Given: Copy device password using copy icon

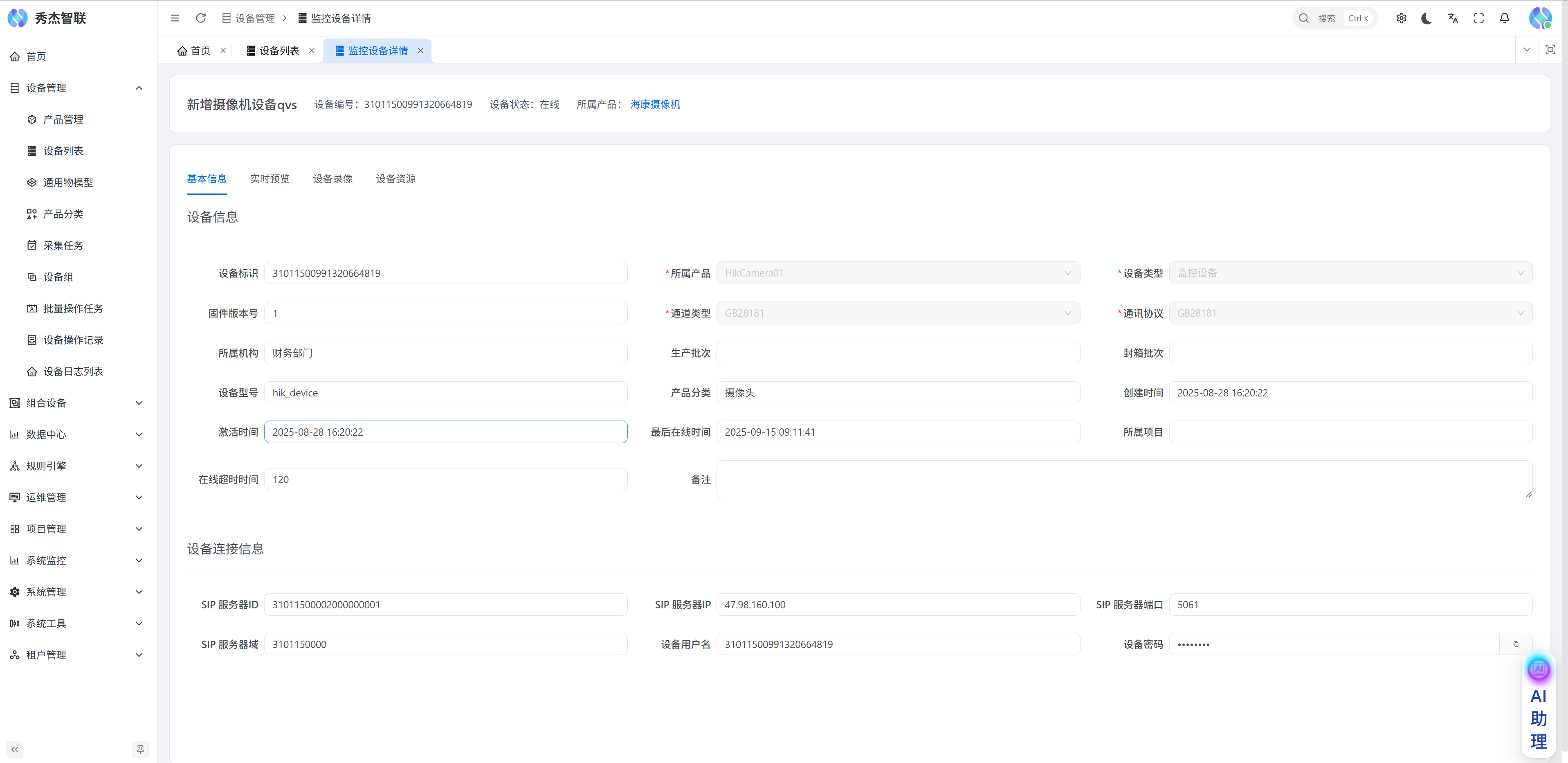Looking at the screenshot, I should coord(1516,644).
